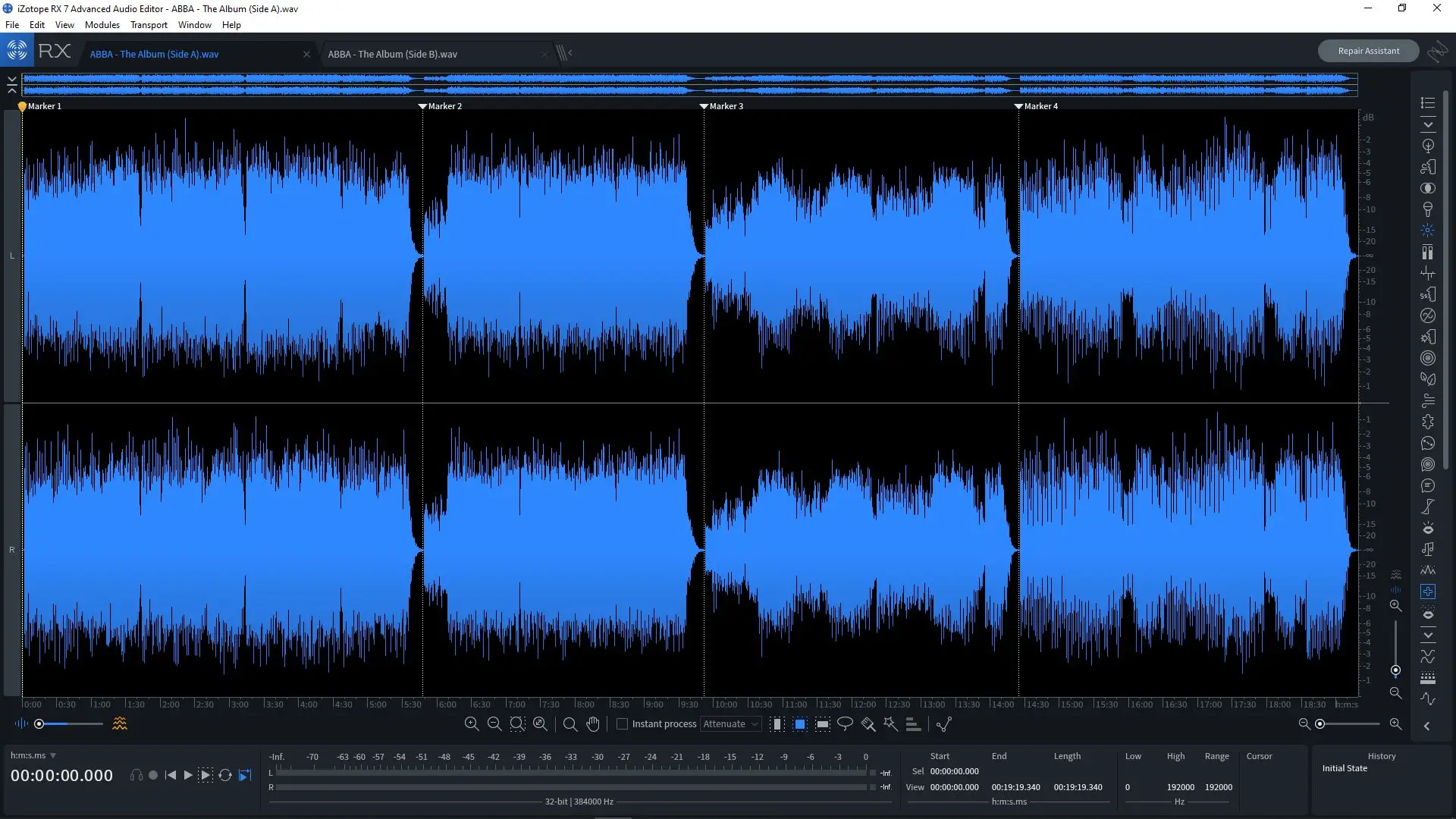Click the Record button

(153, 775)
